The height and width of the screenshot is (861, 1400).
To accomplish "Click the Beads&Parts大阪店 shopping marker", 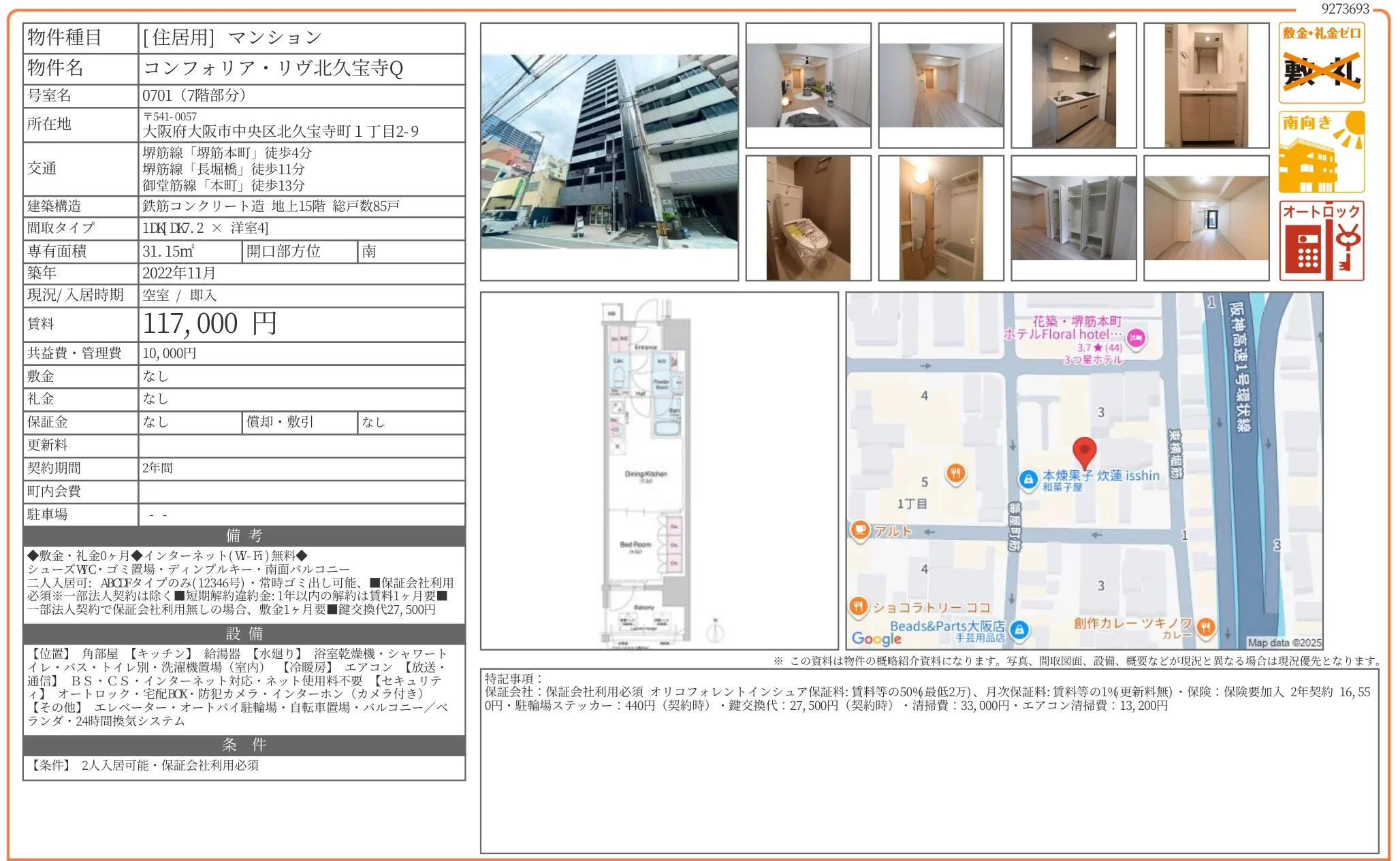I will tap(1019, 630).
